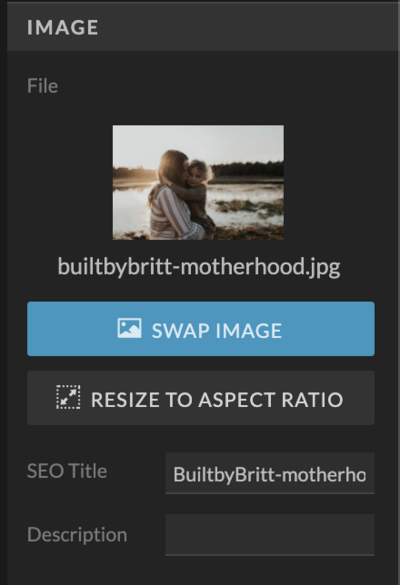Focus the SEO Title text field
This screenshot has width=400, height=585.
tap(270, 473)
